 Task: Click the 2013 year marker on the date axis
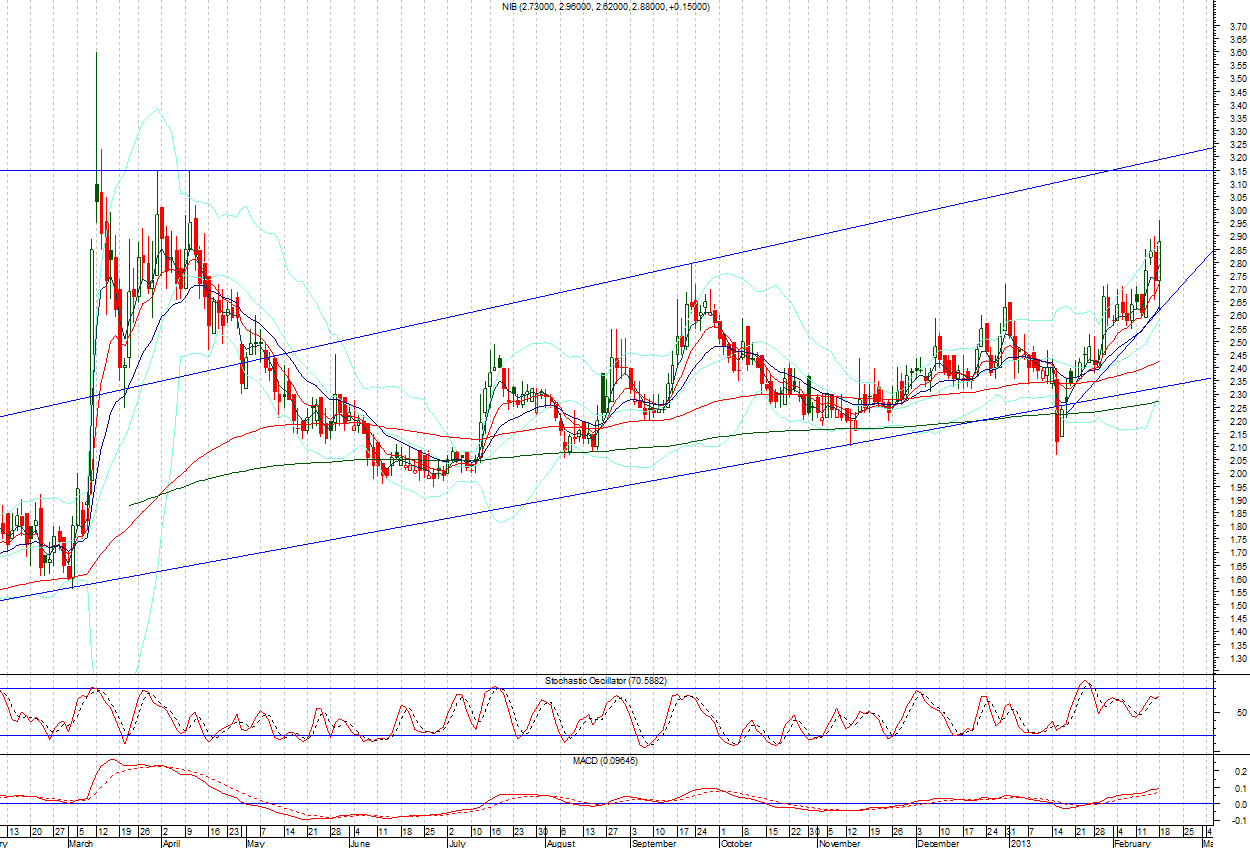[1018, 843]
